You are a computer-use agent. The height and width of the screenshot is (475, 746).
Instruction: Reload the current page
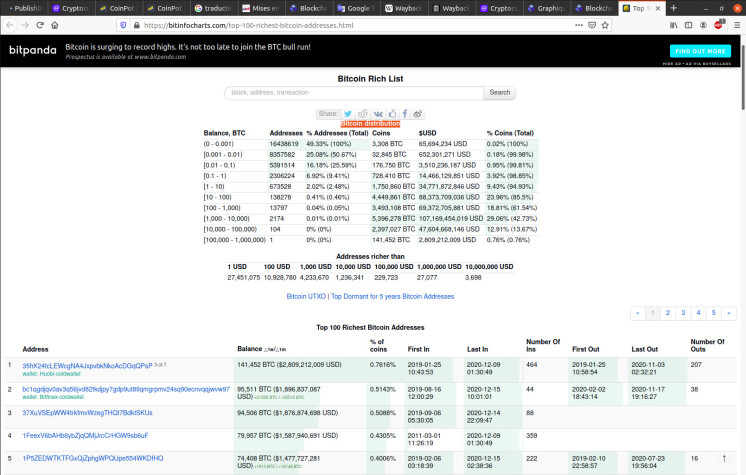click(40, 25)
